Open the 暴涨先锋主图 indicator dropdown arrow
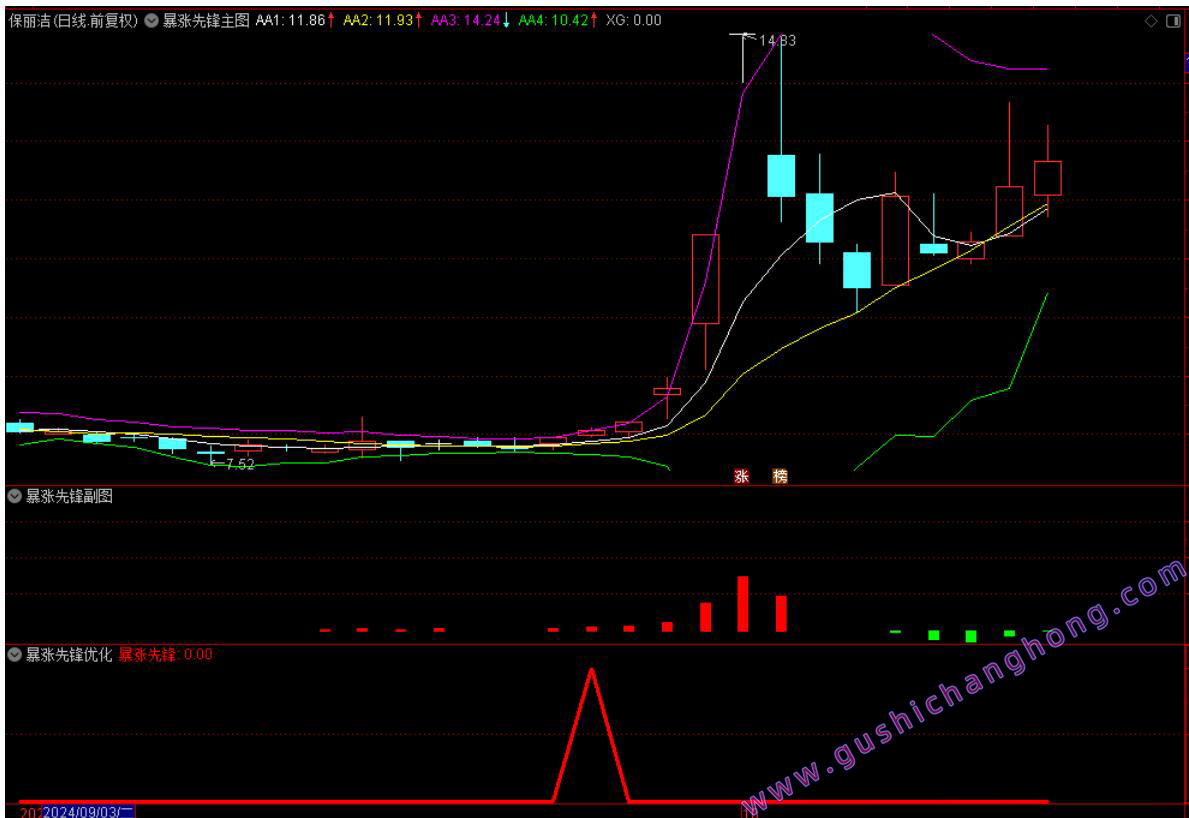This screenshot has width=1189, height=818. (x=152, y=21)
